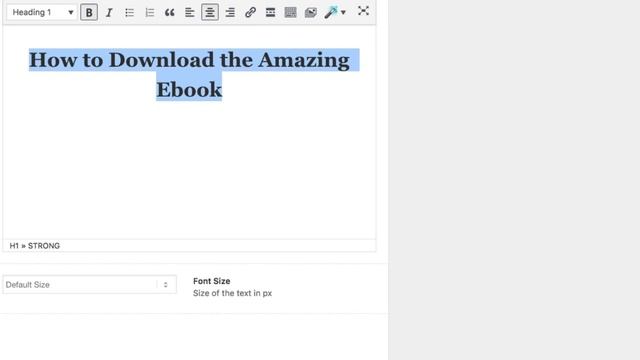The width and height of the screenshot is (640, 360).
Task: Open the Heading 1 format dropdown
Action: [x=42, y=12]
